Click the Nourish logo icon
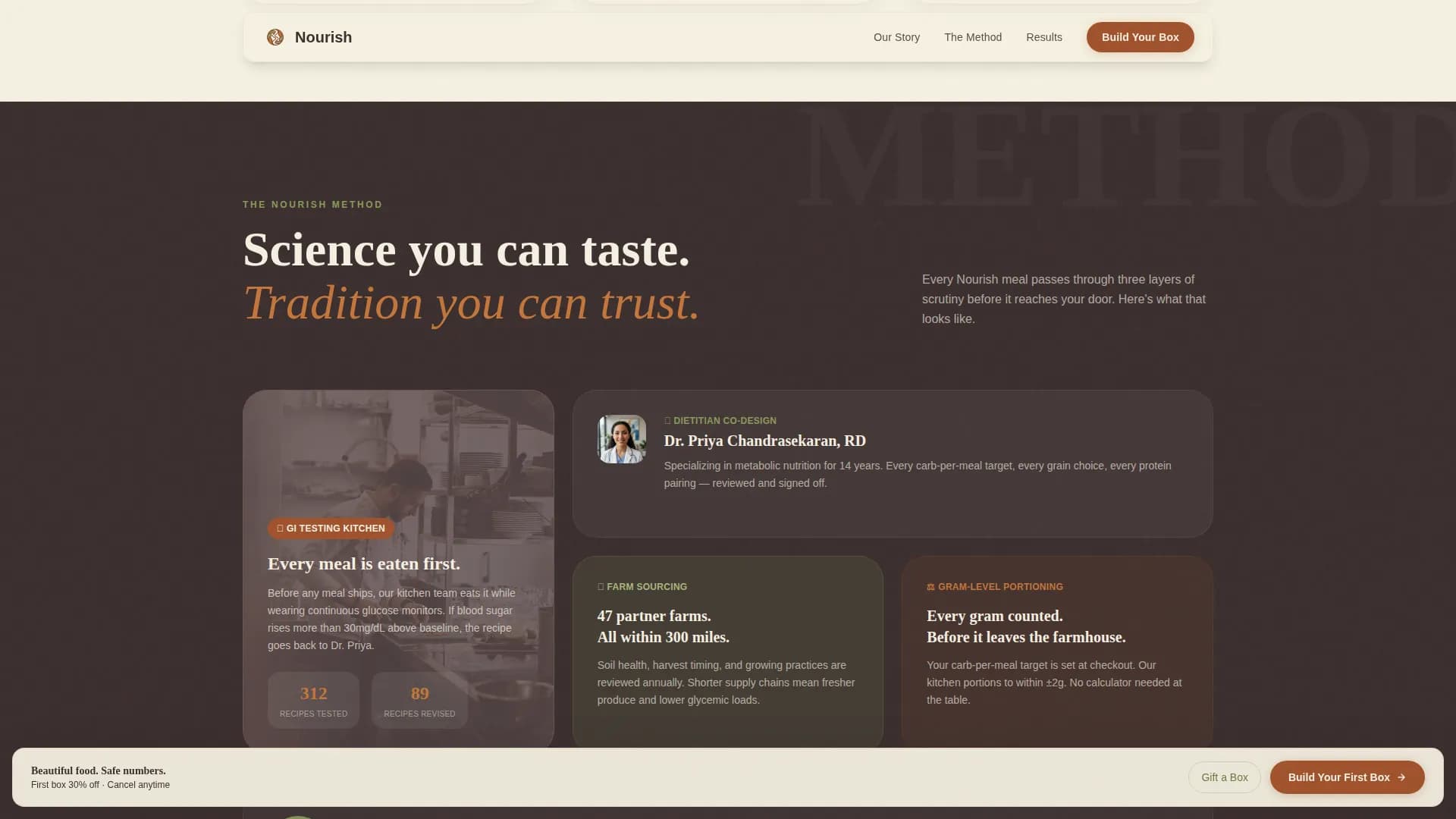1456x819 pixels. point(275,37)
